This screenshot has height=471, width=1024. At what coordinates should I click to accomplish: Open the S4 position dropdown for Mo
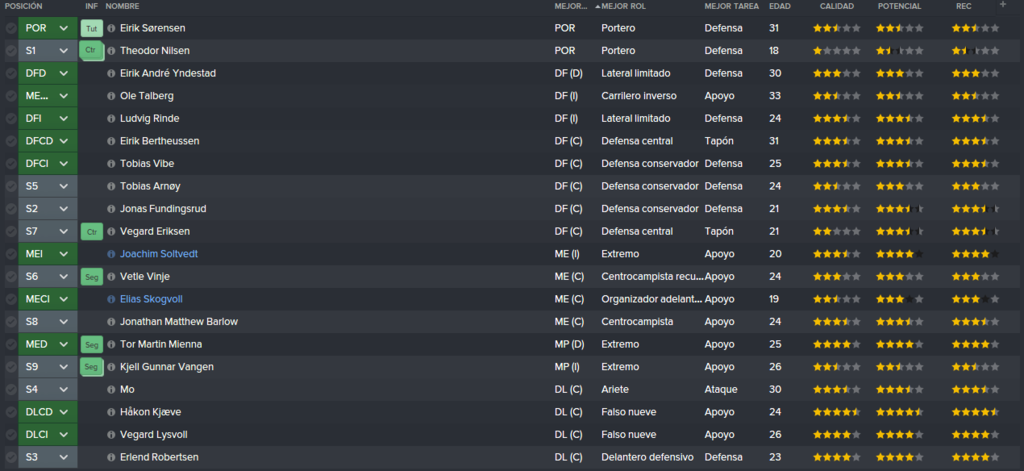pyautogui.click(x=63, y=389)
